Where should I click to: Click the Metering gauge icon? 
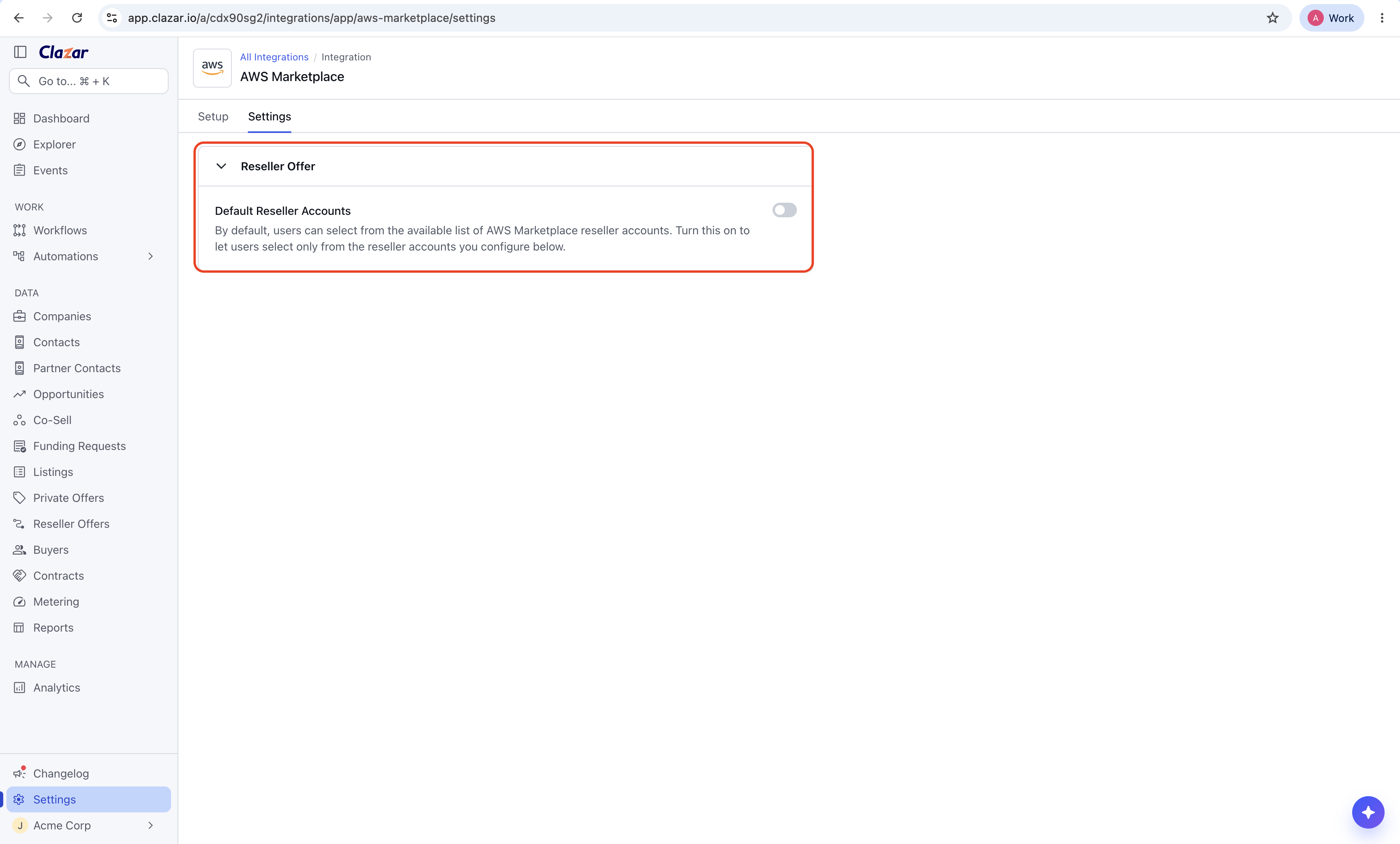(x=19, y=602)
